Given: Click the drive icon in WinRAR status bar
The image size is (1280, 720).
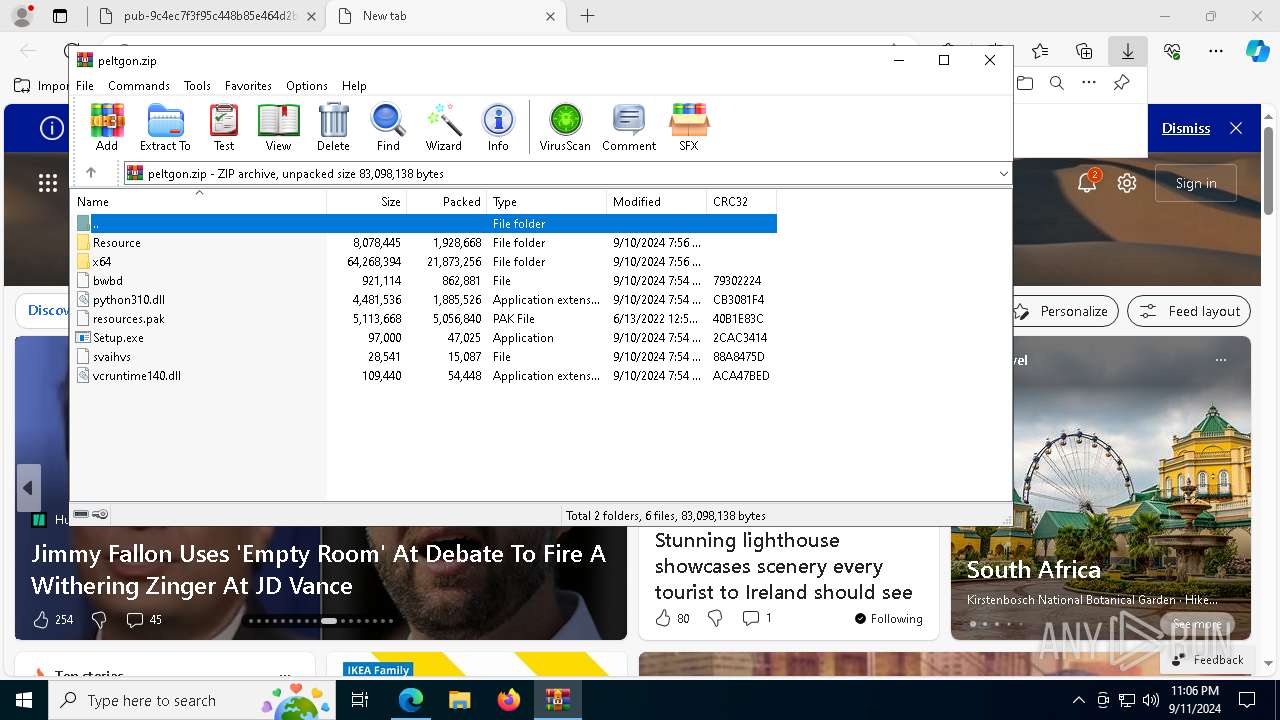Looking at the screenshot, I should (x=81, y=514).
